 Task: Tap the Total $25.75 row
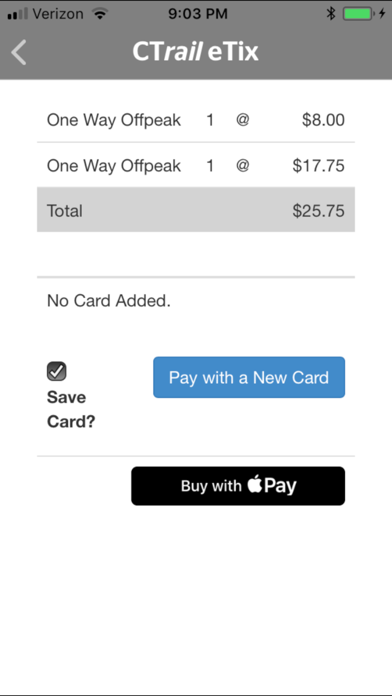point(196,210)
